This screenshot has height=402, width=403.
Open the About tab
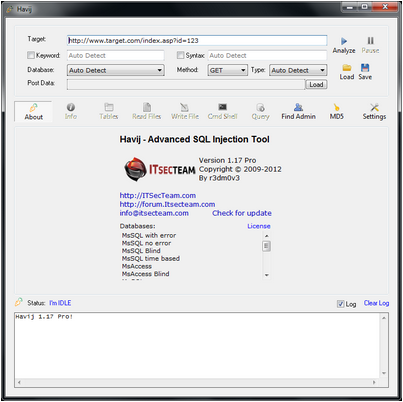(33, 112)
